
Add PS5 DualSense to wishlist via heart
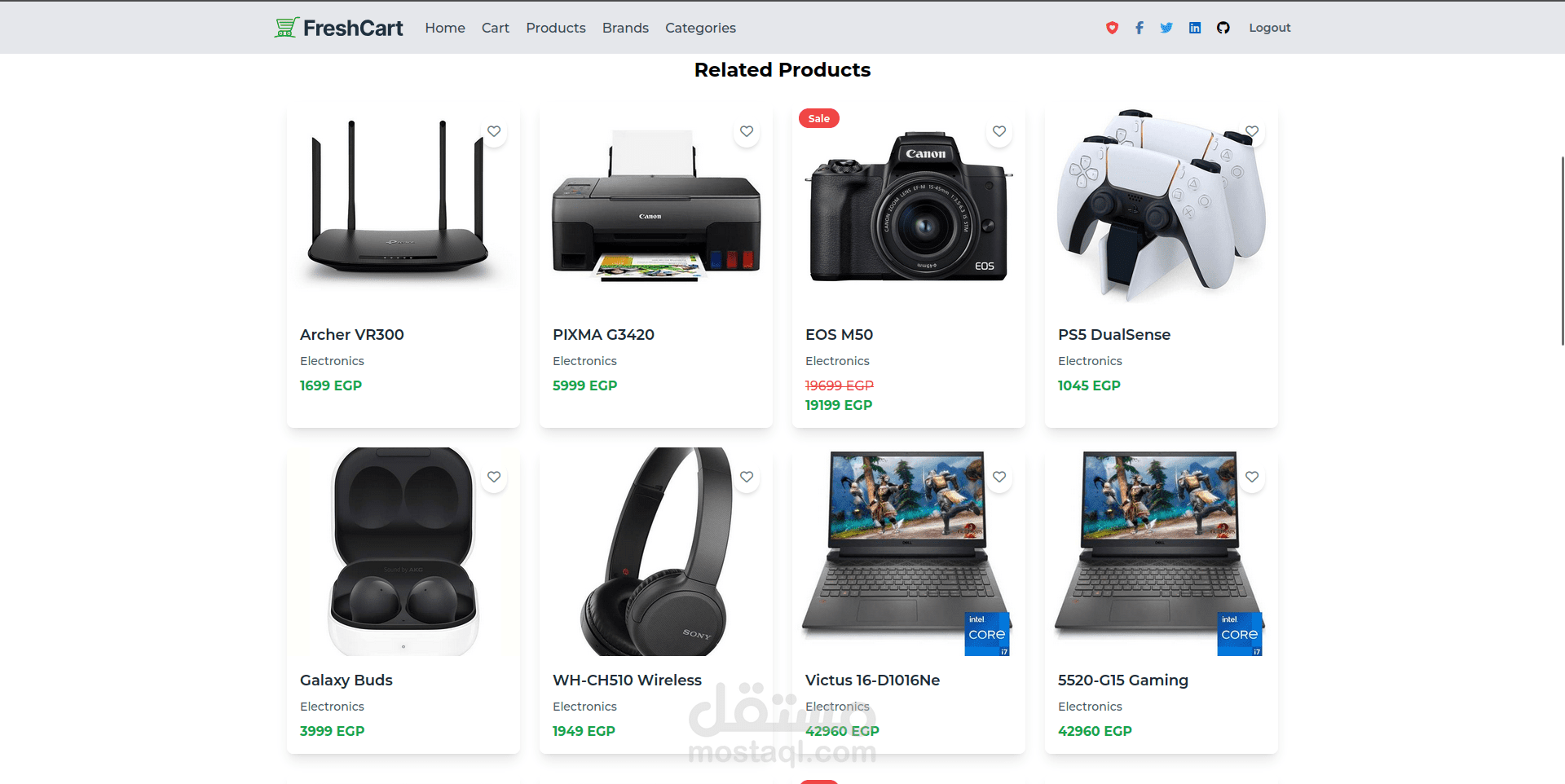[1252, 131]
